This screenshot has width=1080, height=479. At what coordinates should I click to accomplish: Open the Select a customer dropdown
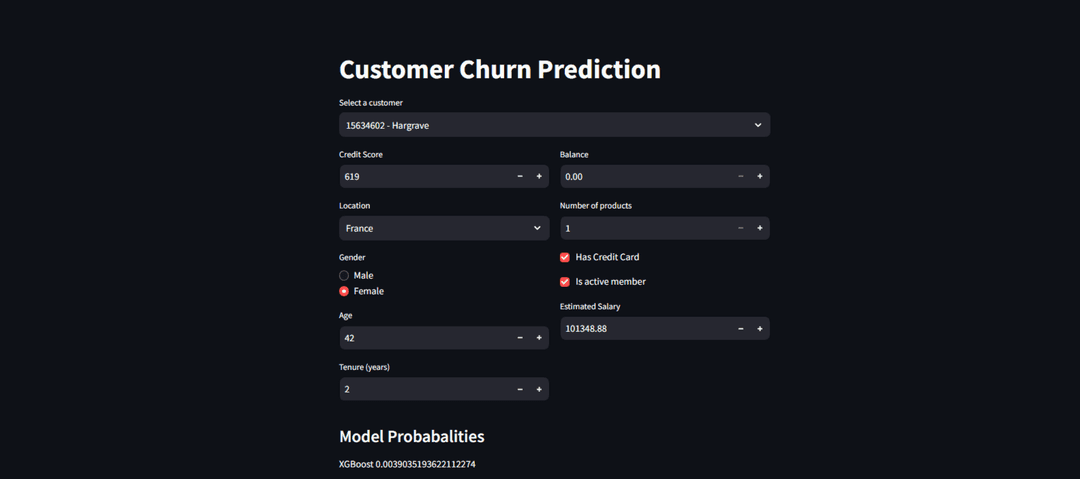coord(554,125)
